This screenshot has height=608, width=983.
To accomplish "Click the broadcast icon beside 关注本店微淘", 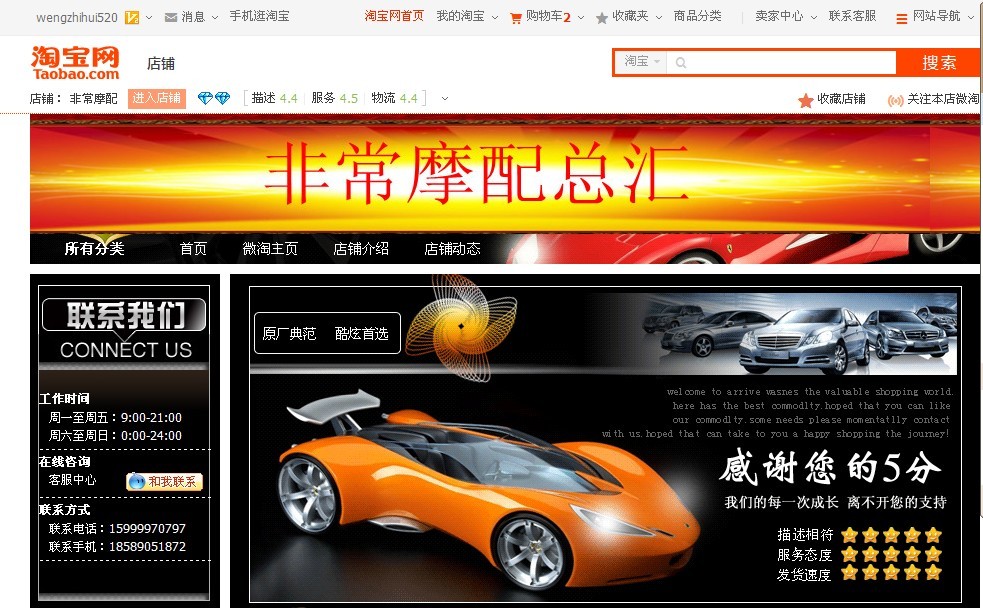I will pos(895,100).
